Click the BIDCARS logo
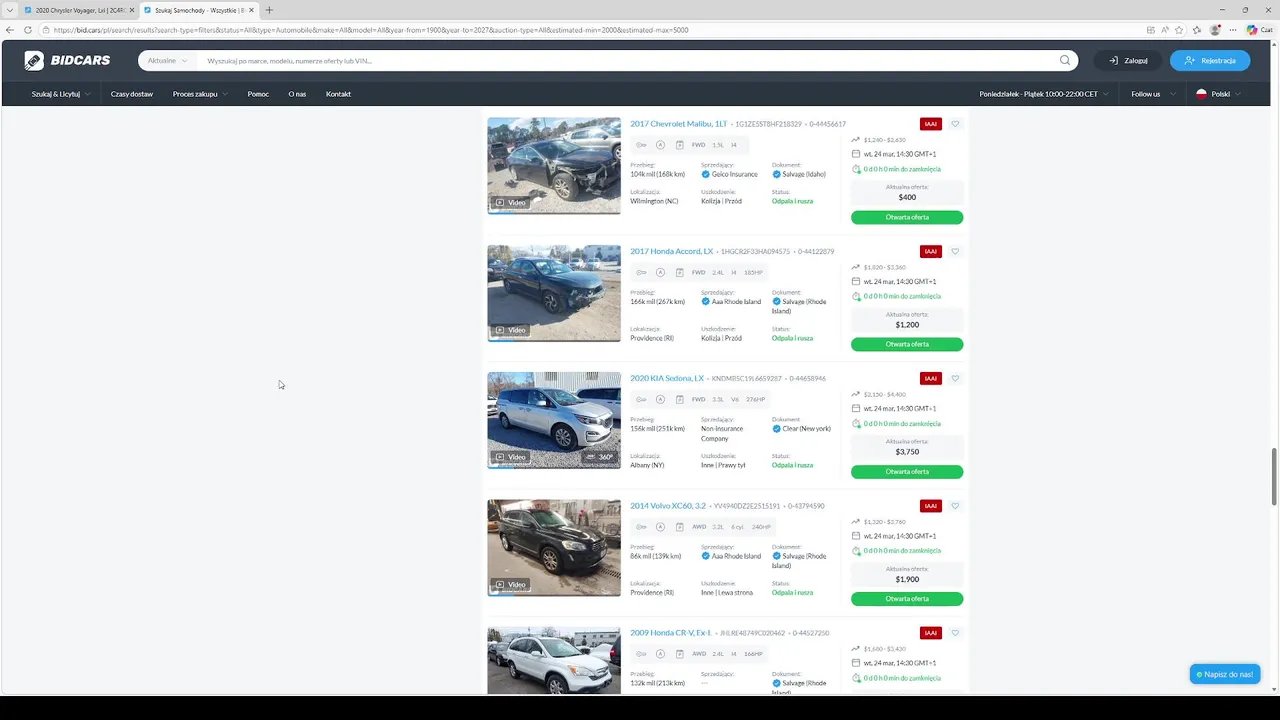 coord(67,61)
